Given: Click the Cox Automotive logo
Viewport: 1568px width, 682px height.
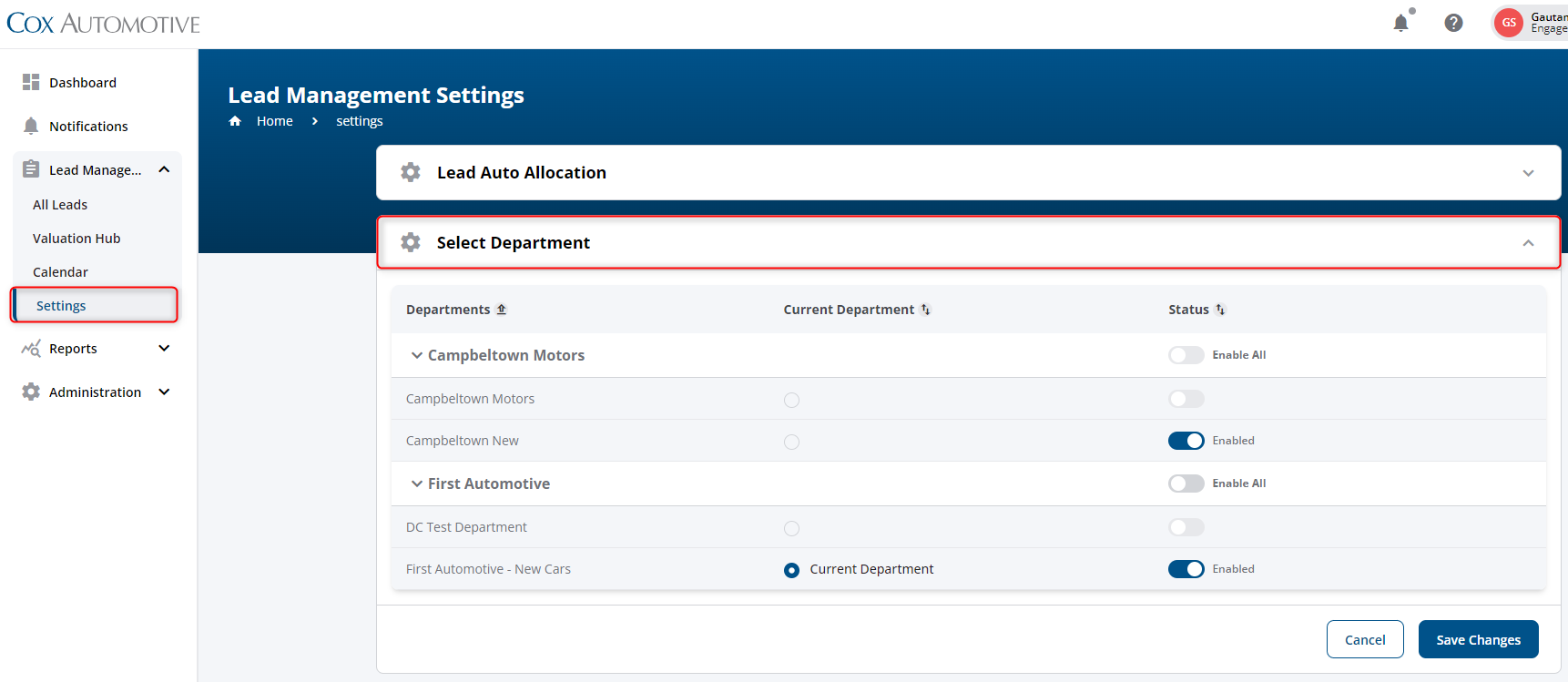Looking at the screenshot, I should (103, 24).
